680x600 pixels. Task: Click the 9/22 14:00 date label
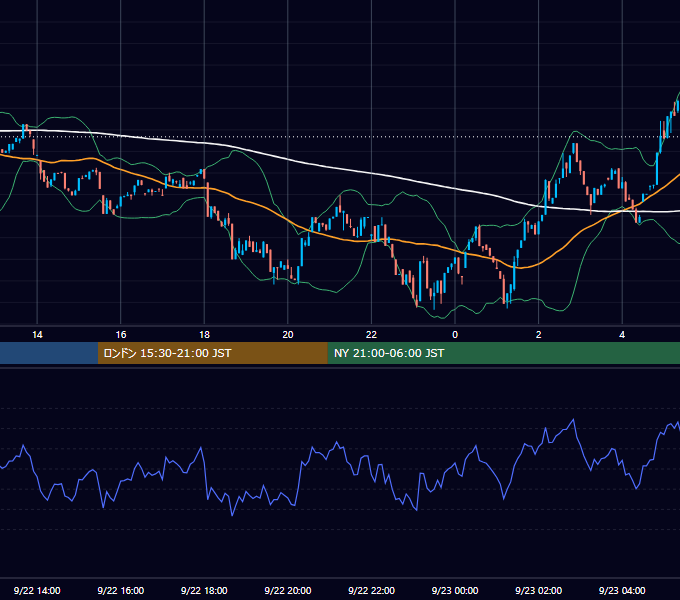tap(37, 590)
